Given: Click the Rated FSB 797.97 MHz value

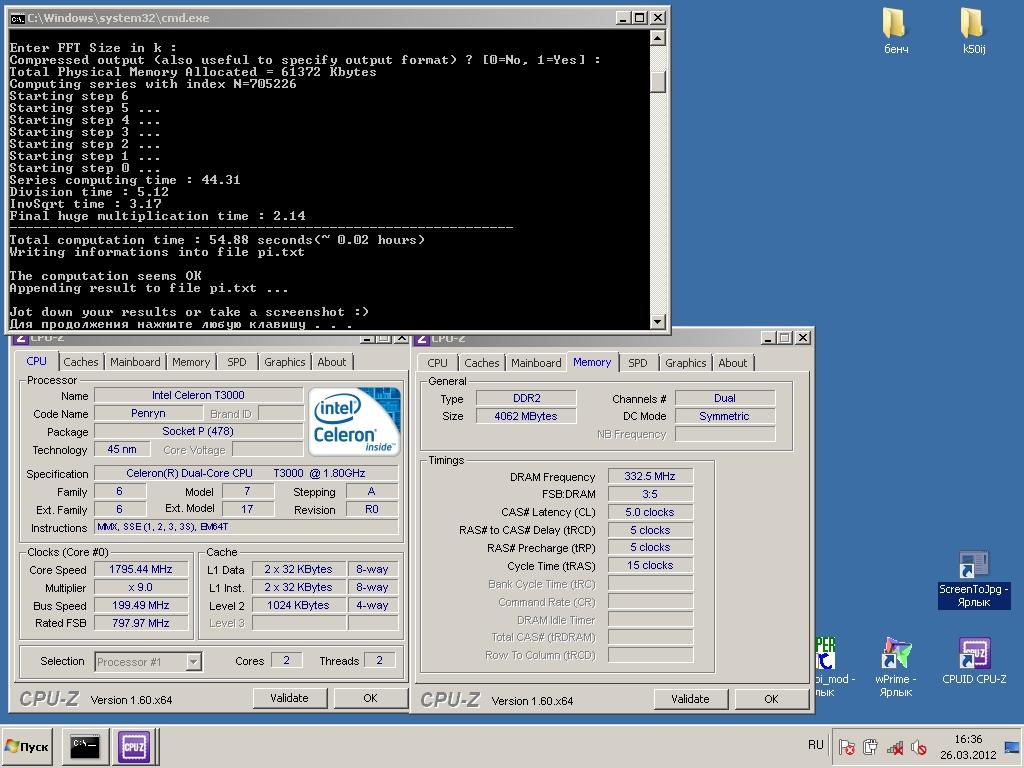Looking at the screenshot, I should tap(141, 623).
